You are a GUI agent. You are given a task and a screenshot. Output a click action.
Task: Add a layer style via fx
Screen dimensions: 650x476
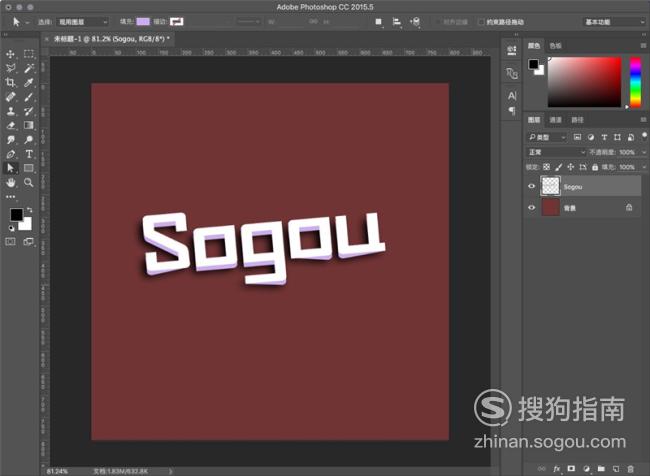pos(557,469)
